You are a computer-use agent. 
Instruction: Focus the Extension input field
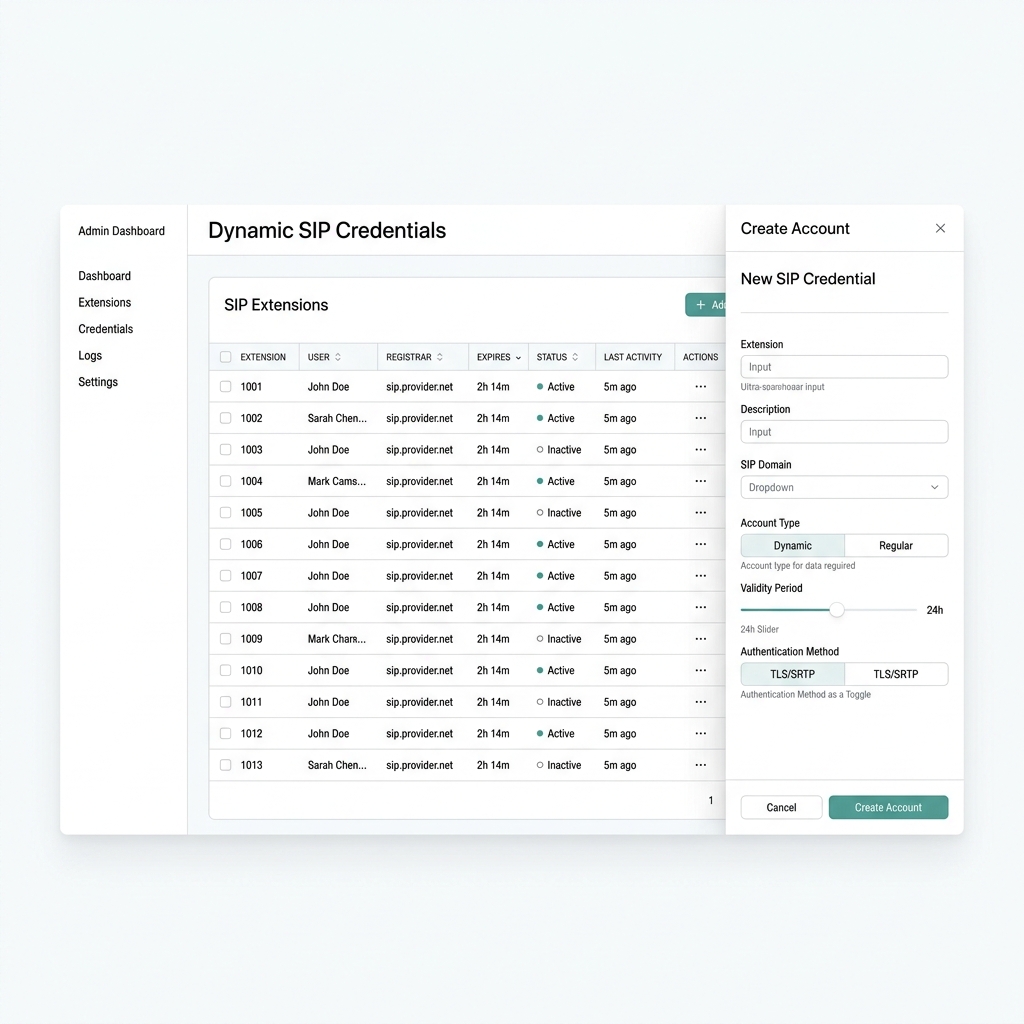click(x=844, y=366)
